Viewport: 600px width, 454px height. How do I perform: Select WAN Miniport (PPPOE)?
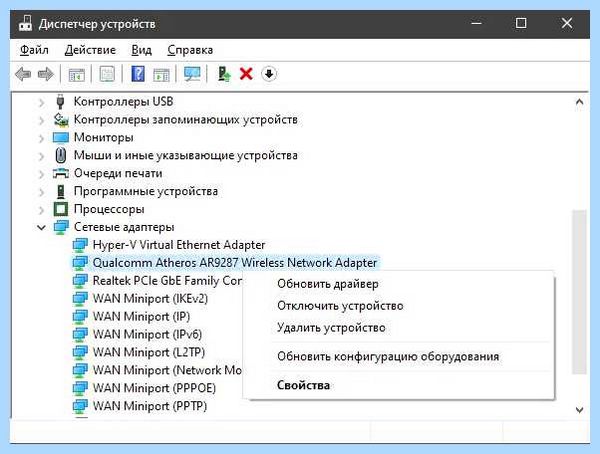click(154, 388)
